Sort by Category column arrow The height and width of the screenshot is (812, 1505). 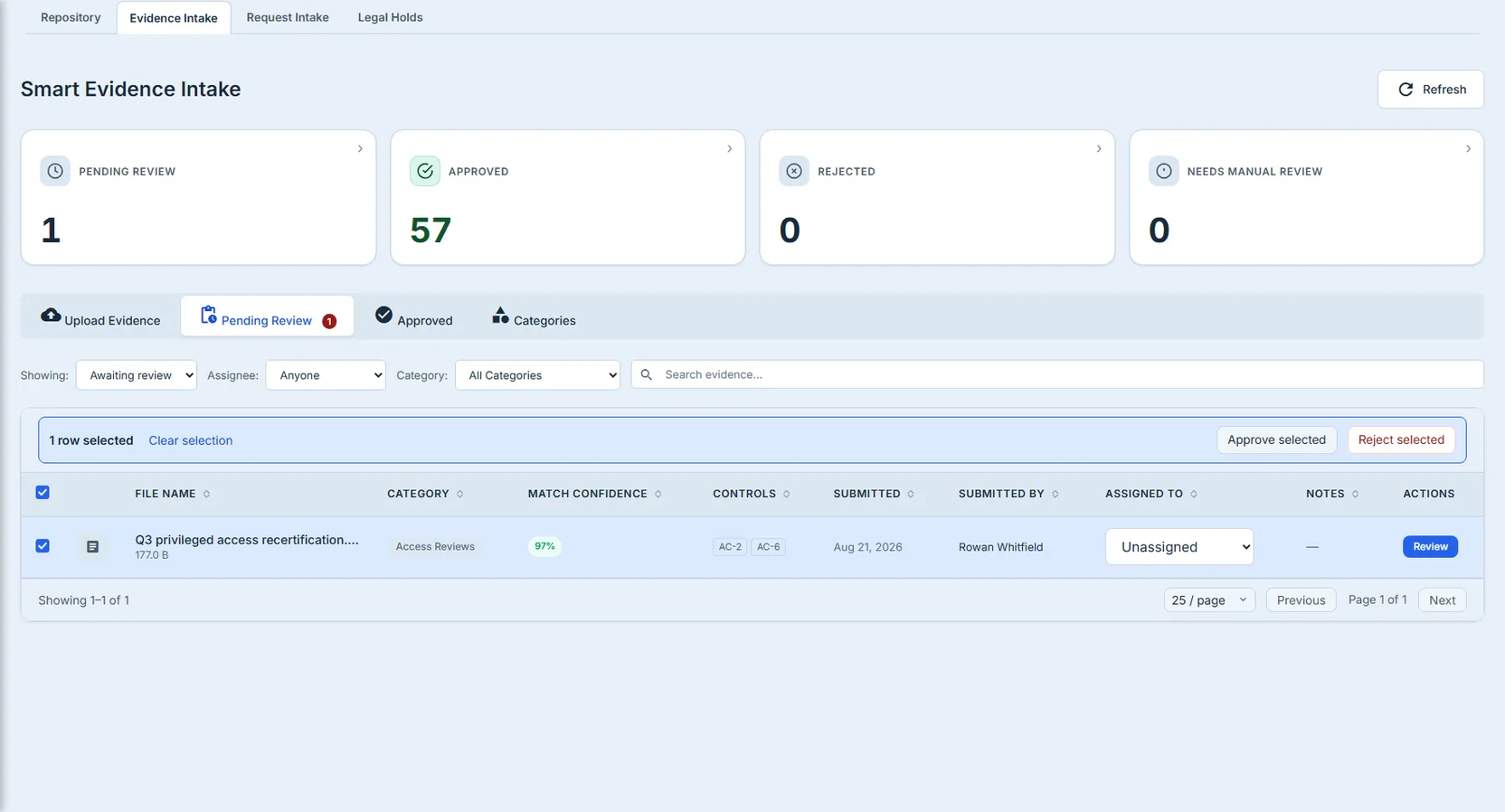[x=460, y=494]
